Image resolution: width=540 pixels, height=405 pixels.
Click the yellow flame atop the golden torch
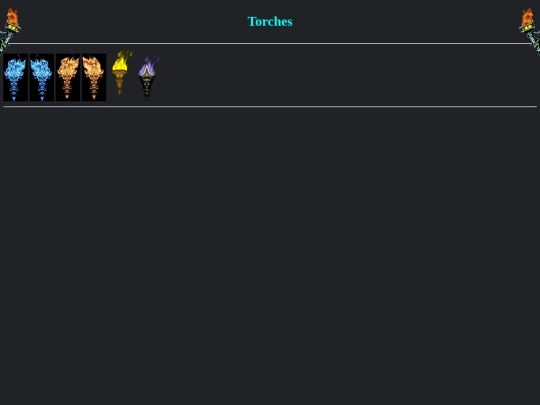(x=121, y=61)
